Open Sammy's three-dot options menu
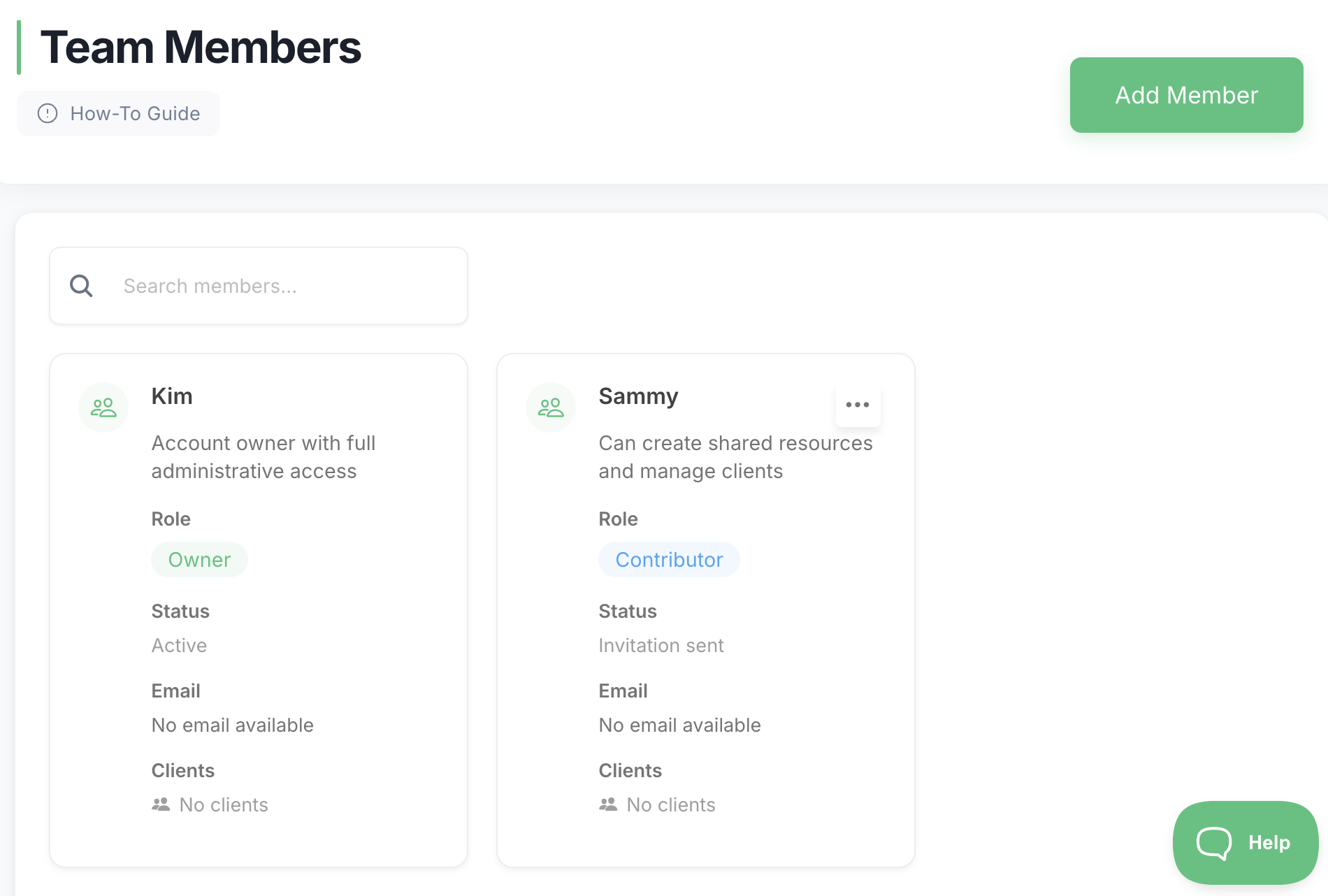 858,405
